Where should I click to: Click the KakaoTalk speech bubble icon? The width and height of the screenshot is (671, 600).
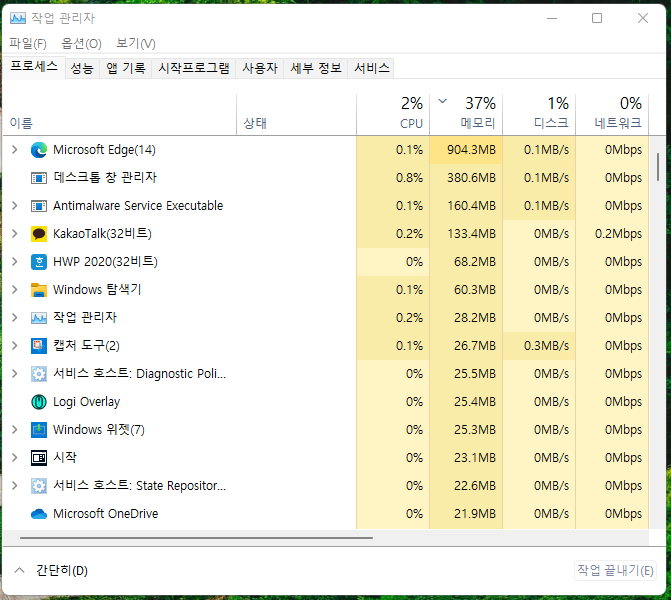point(39,234)
